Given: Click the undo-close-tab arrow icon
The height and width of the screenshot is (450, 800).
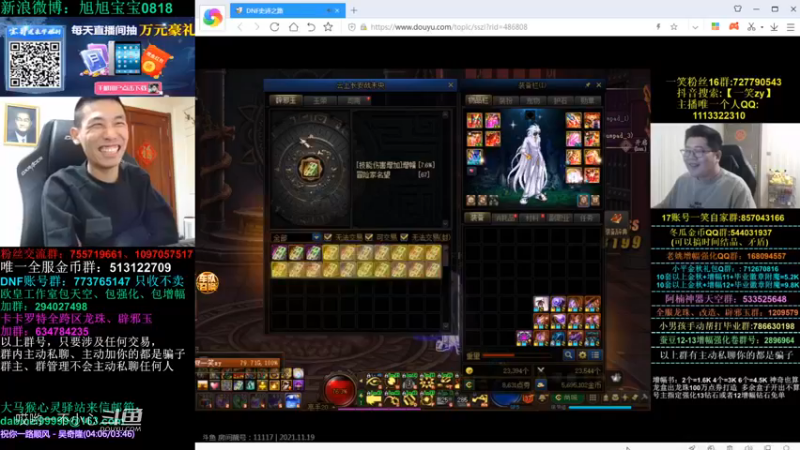Looking at the screenshot, I should click(311, 27).
